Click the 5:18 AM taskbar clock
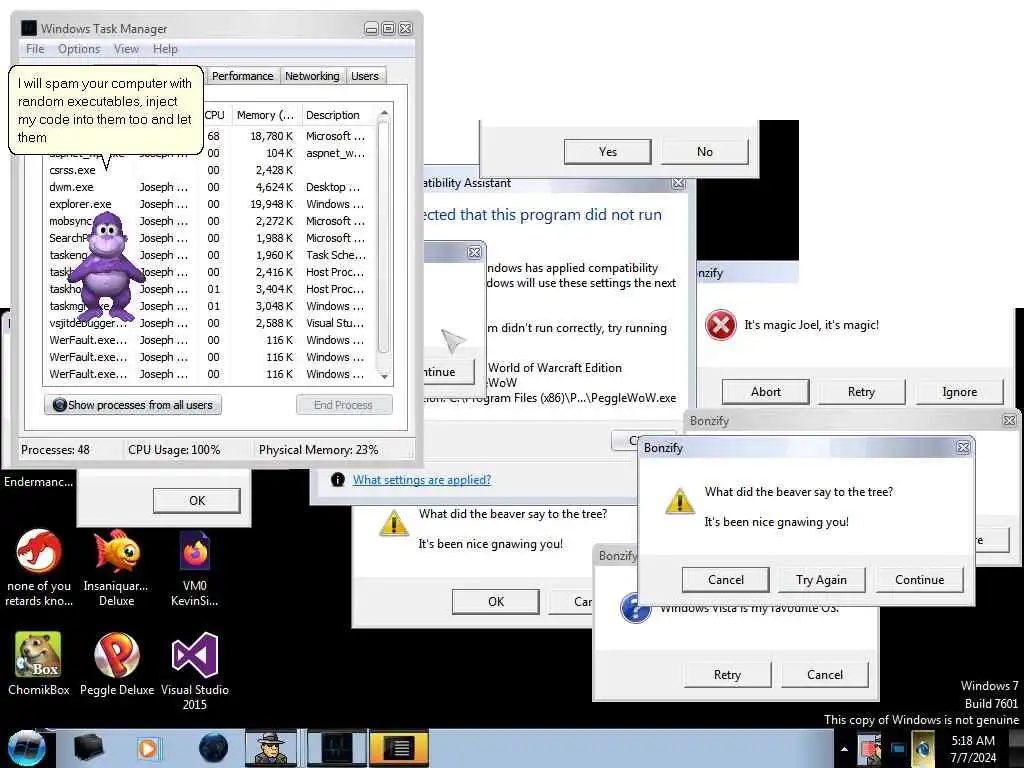The height and width of the screenshot is (768, 1024). [973, 749]
